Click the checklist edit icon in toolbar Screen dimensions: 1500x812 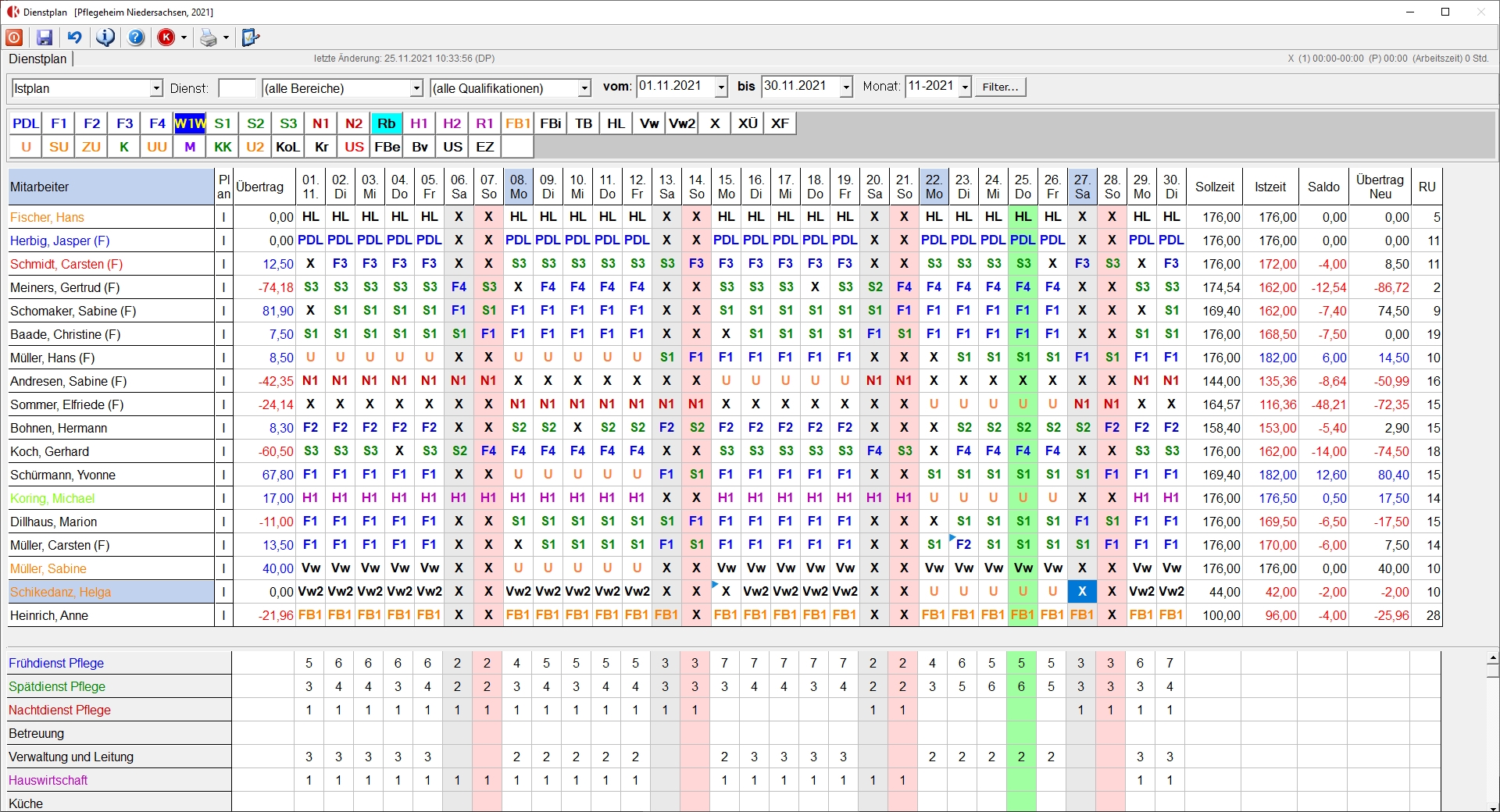[x=250, y=37]
